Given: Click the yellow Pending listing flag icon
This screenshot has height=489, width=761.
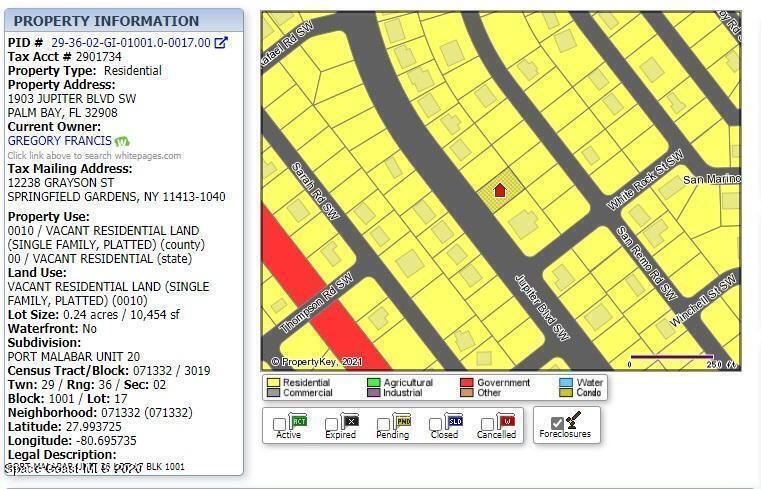Looking at the screenshot, I should [x=403, y=421].
